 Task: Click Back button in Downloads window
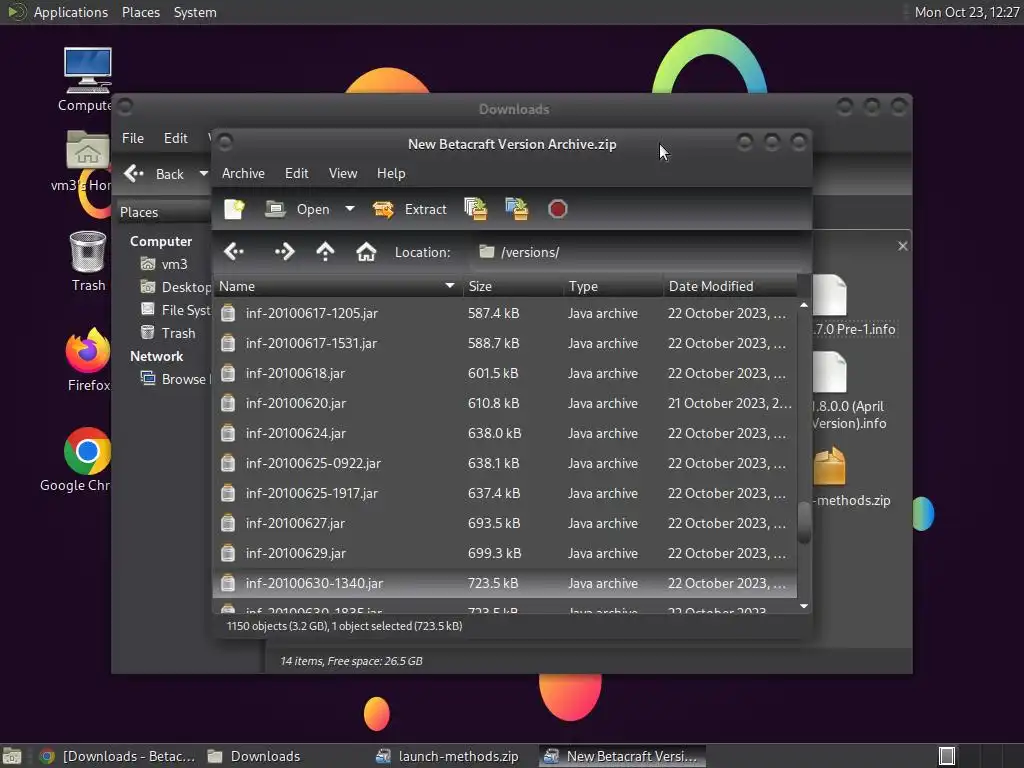[155, 174]
